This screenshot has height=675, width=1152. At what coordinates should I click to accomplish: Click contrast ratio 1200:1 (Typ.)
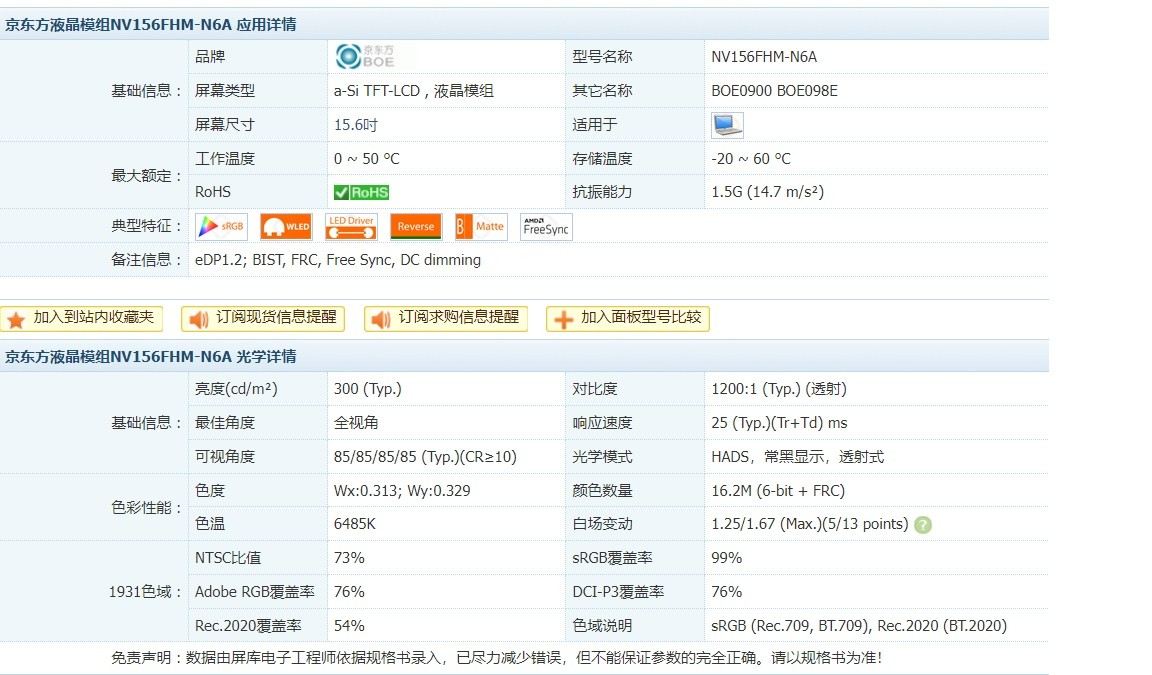pyautogui.click(x=779, y=389)
